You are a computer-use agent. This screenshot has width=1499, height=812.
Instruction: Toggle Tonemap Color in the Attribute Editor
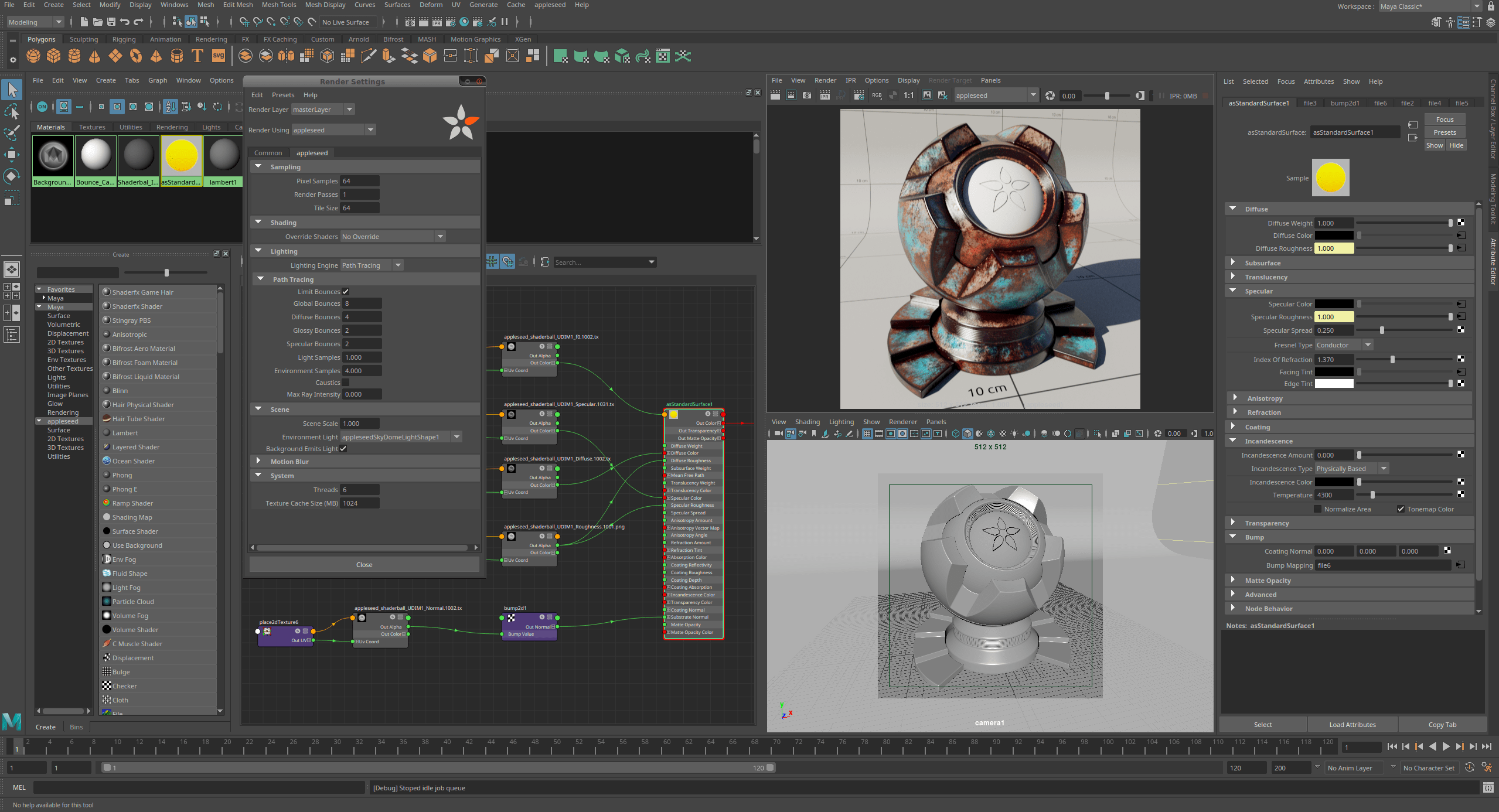coord(1401,509)
